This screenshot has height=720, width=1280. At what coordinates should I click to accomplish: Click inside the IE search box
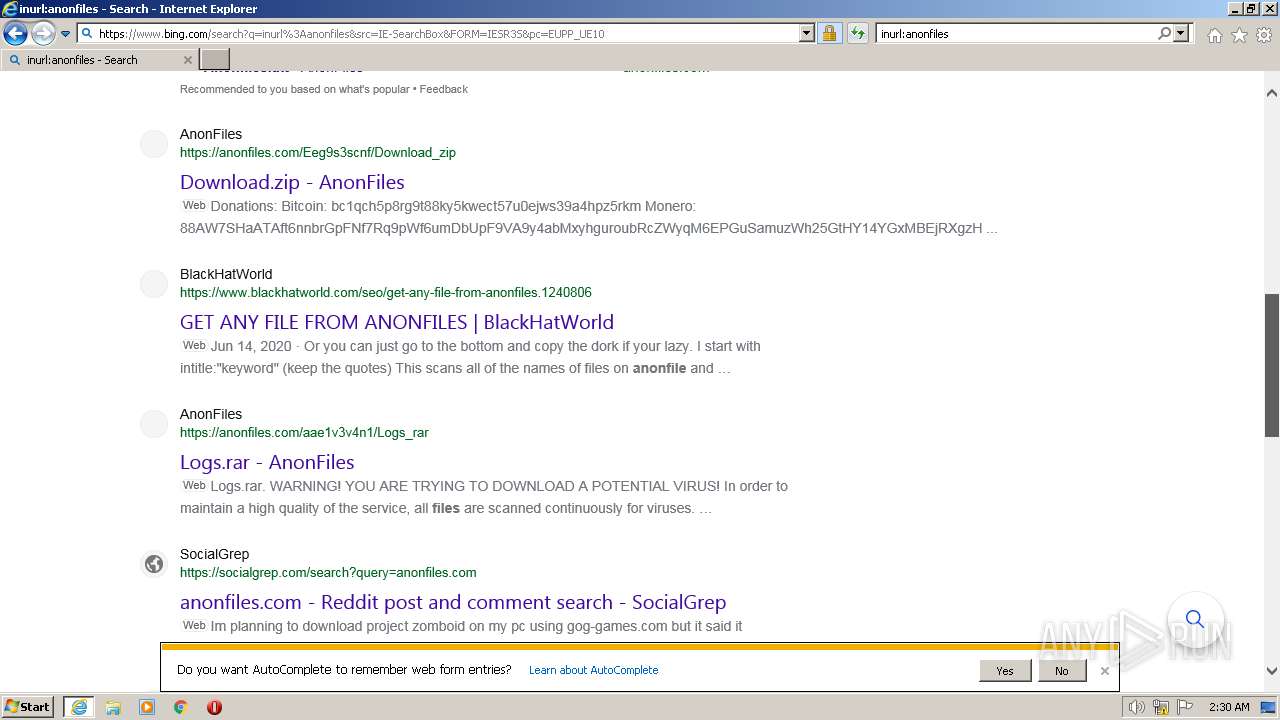(1015, 34)
